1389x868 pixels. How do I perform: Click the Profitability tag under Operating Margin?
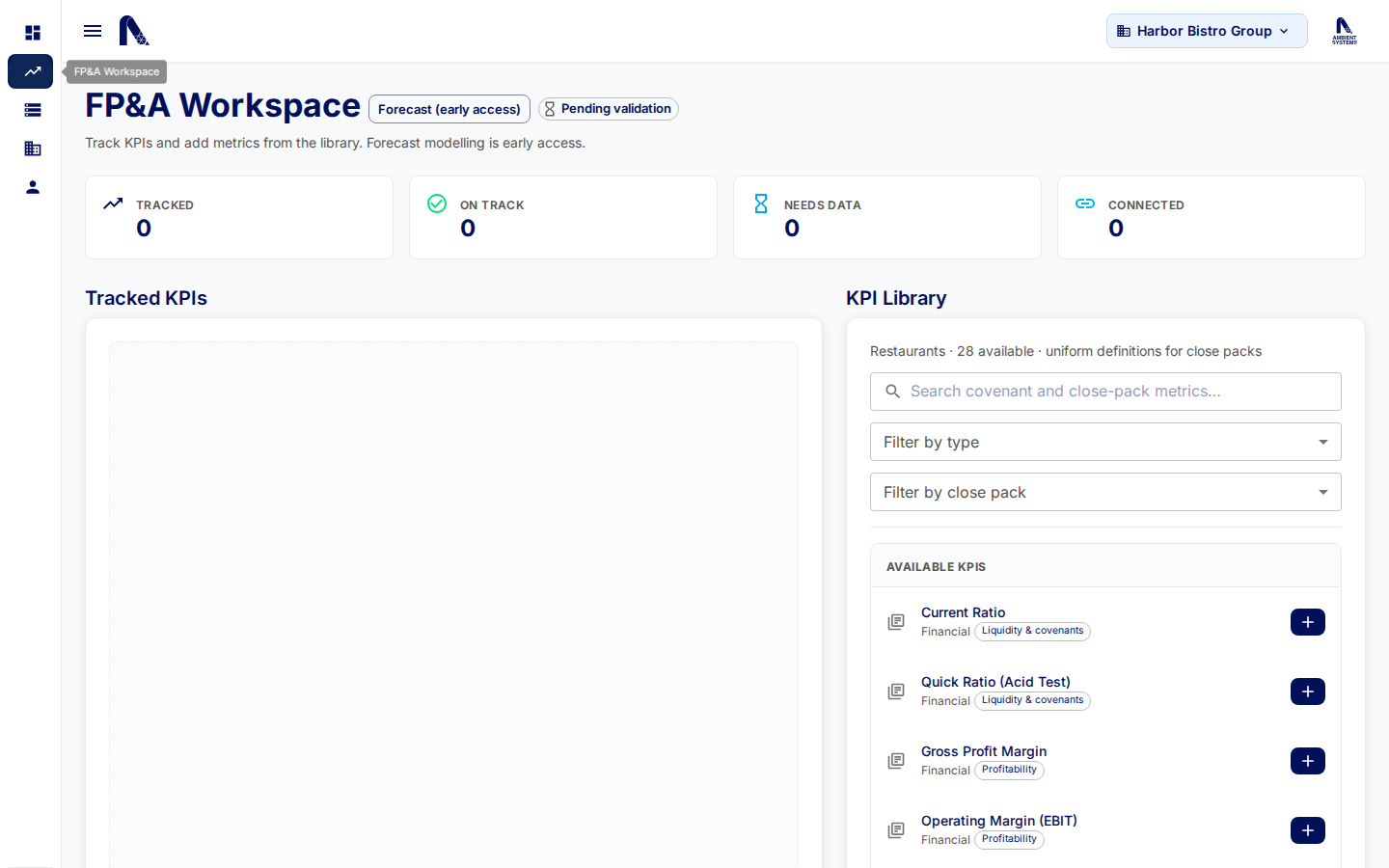tap(1009, 839)
